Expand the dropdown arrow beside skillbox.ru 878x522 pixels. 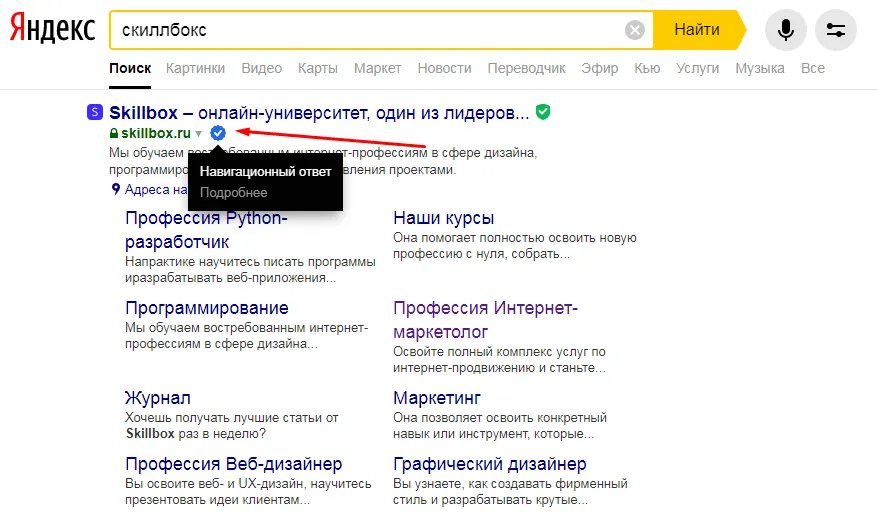click(x=199, y=133)
